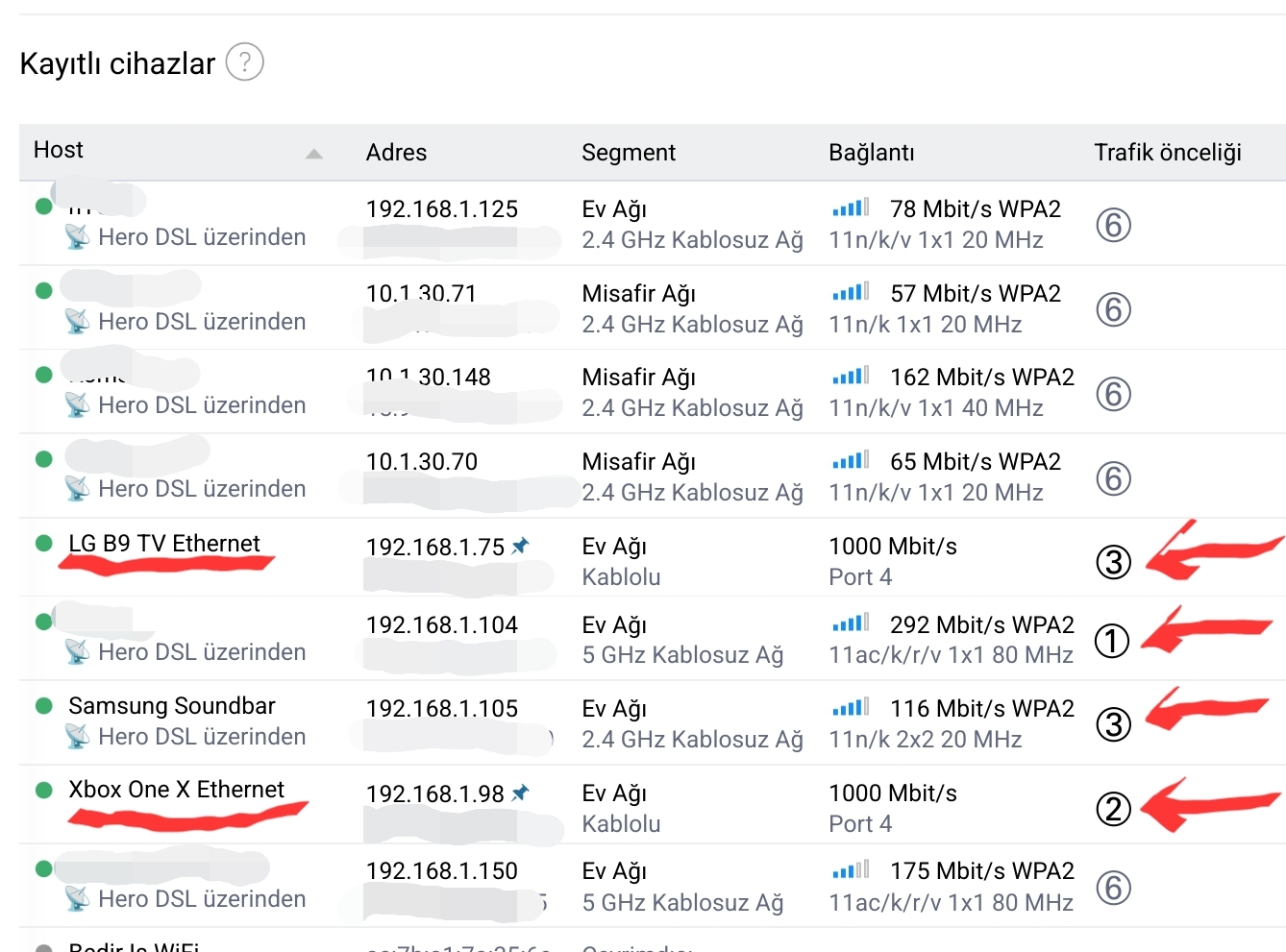This screenshot has width=1286, height=952.
Task: Click signal bars icon for 78 Mbit/s connection
Action: (851, 207)
